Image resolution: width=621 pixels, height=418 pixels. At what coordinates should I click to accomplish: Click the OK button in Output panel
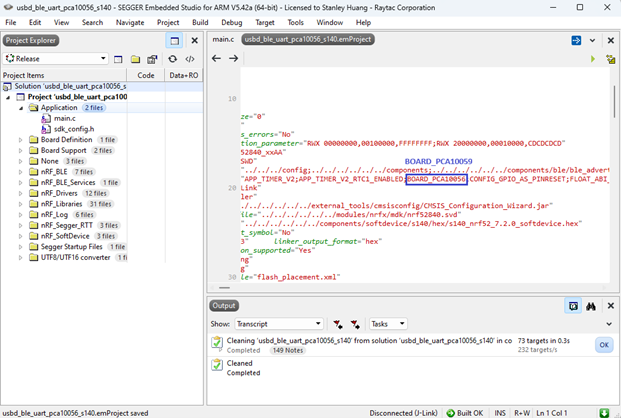coord(603,345)
